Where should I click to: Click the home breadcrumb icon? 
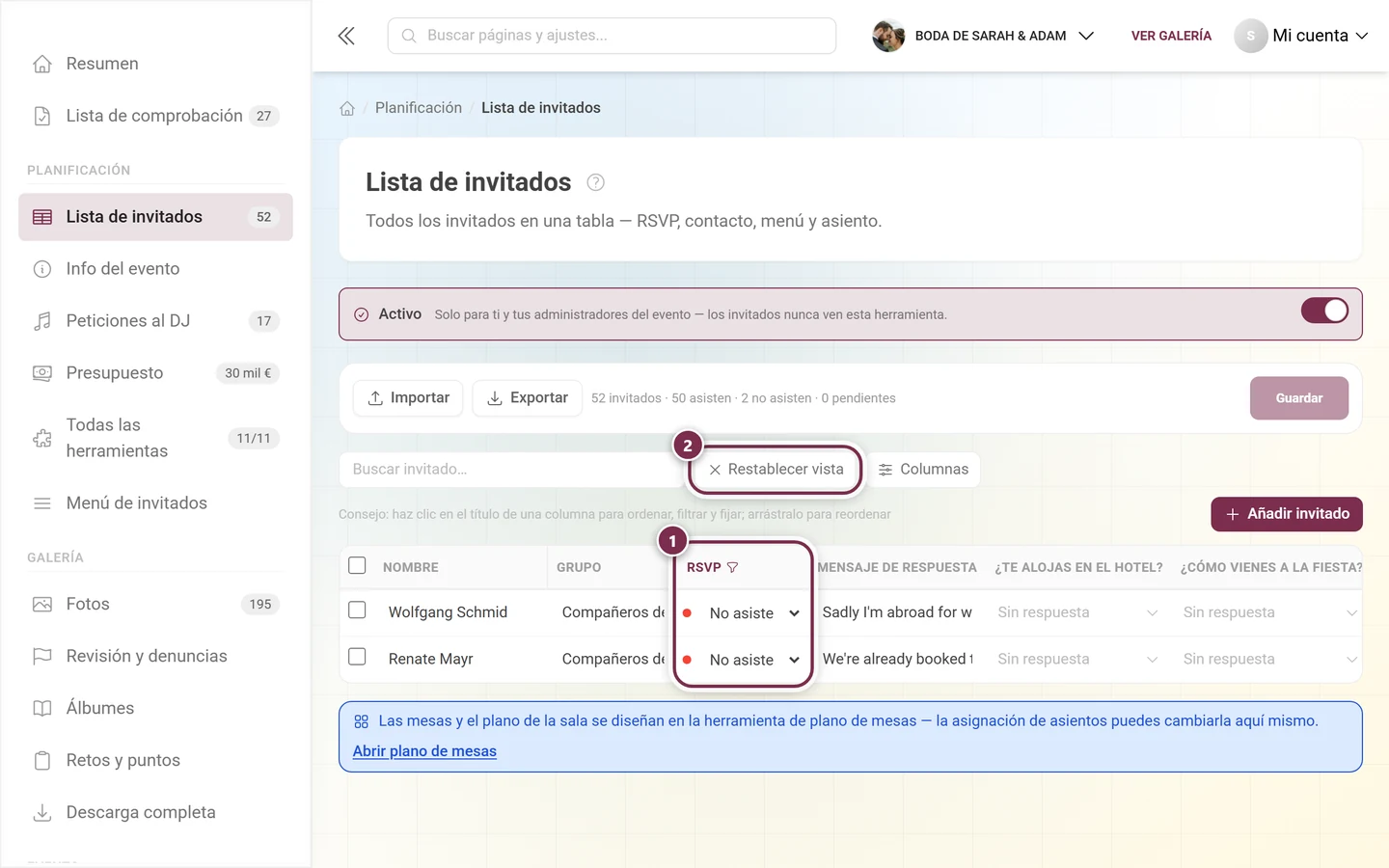pos(347,108)
